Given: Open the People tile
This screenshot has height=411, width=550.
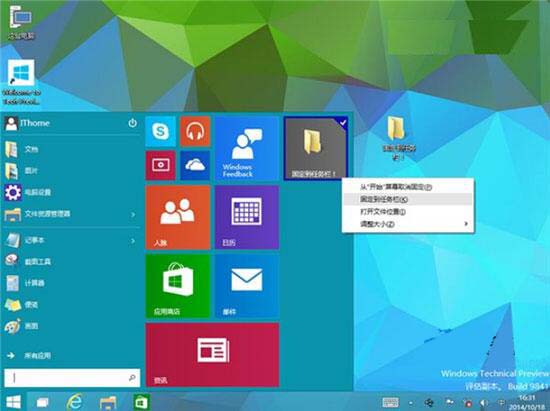Looking at the screenshot, I should click(x=178, y=217).
